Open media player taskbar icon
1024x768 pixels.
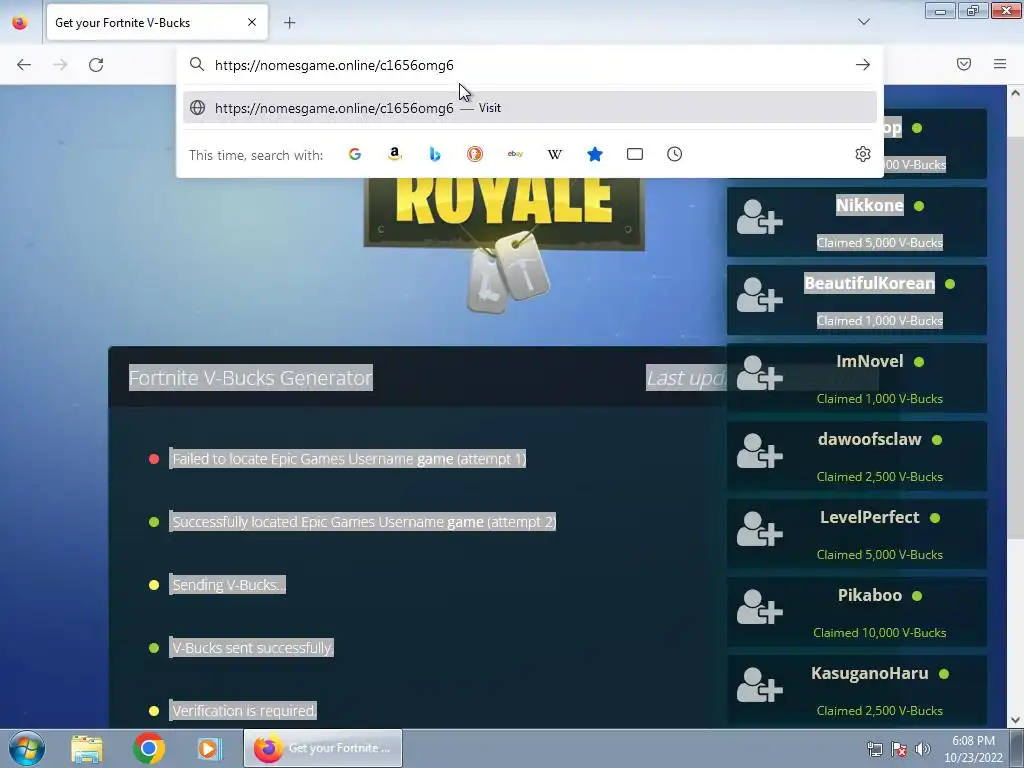coord(210,748)
